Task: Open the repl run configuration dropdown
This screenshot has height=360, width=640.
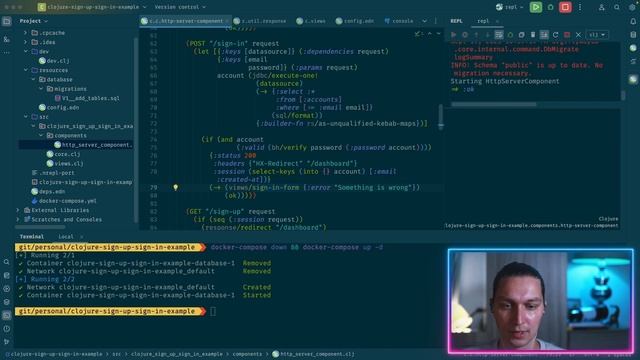Action: coord(509,7)
